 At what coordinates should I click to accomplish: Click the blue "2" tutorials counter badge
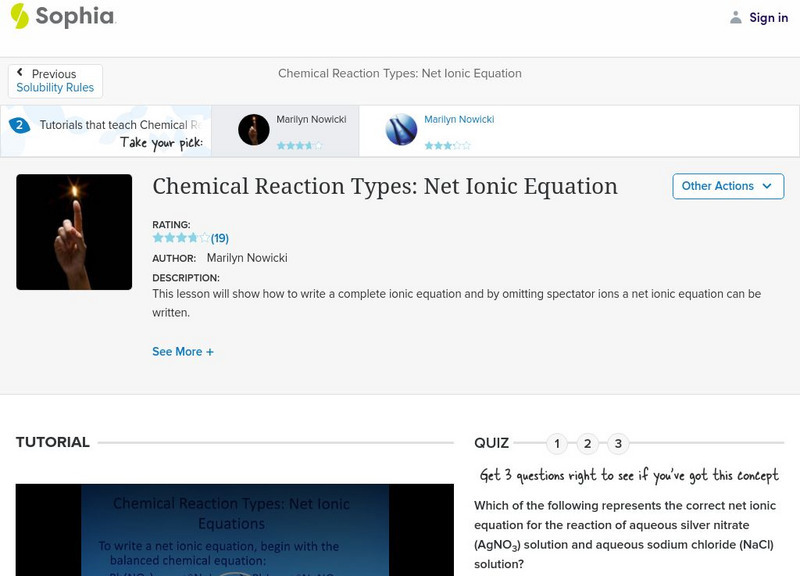click(18, 124)
